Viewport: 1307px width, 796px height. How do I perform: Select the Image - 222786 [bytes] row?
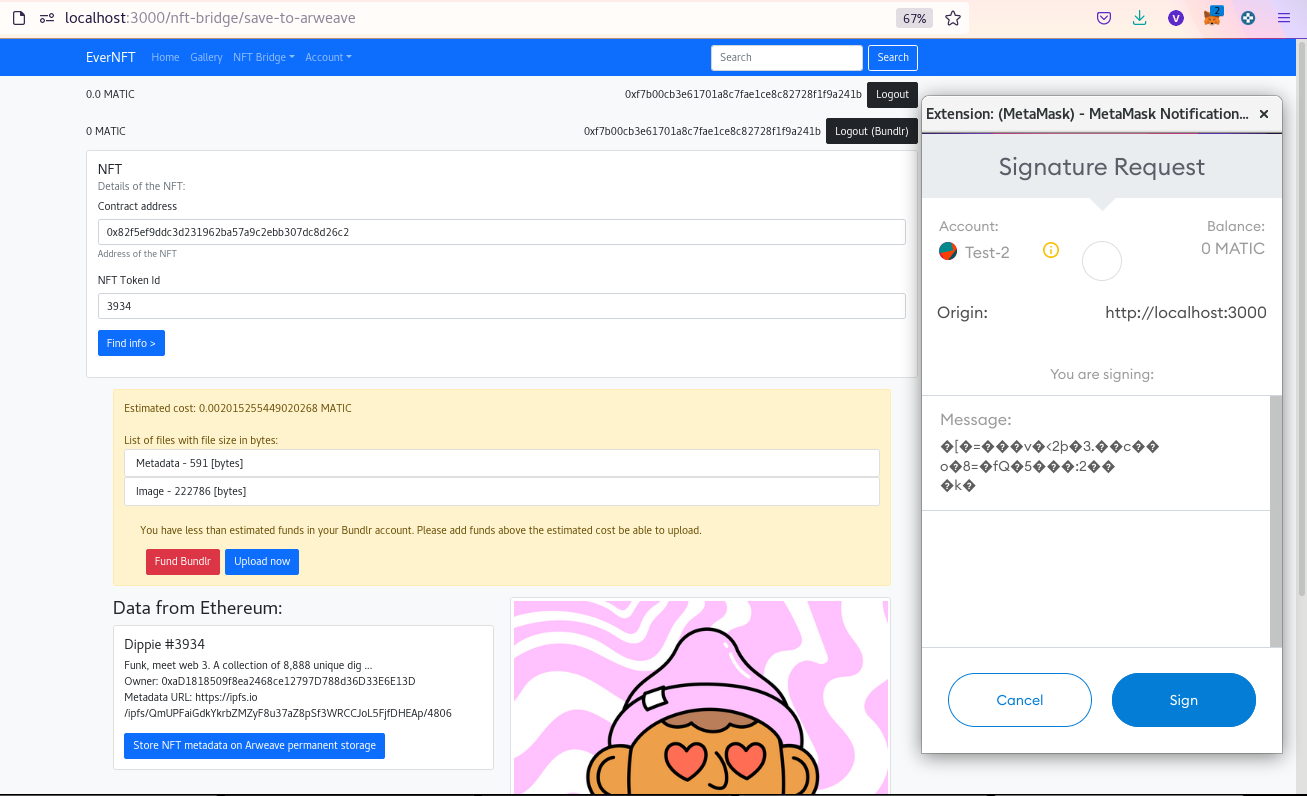point(502,491)
